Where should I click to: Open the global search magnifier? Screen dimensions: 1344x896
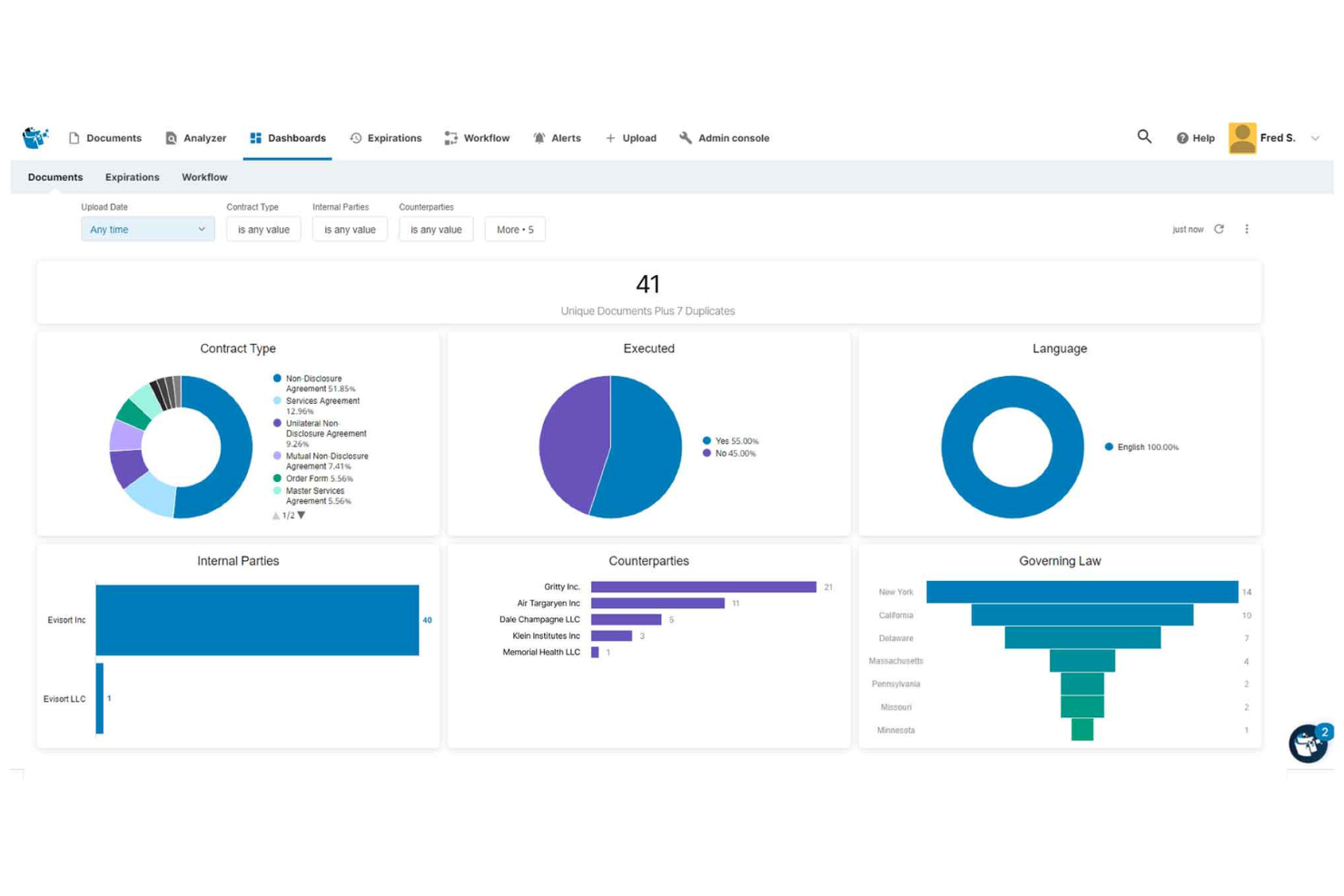(1143, 136)
